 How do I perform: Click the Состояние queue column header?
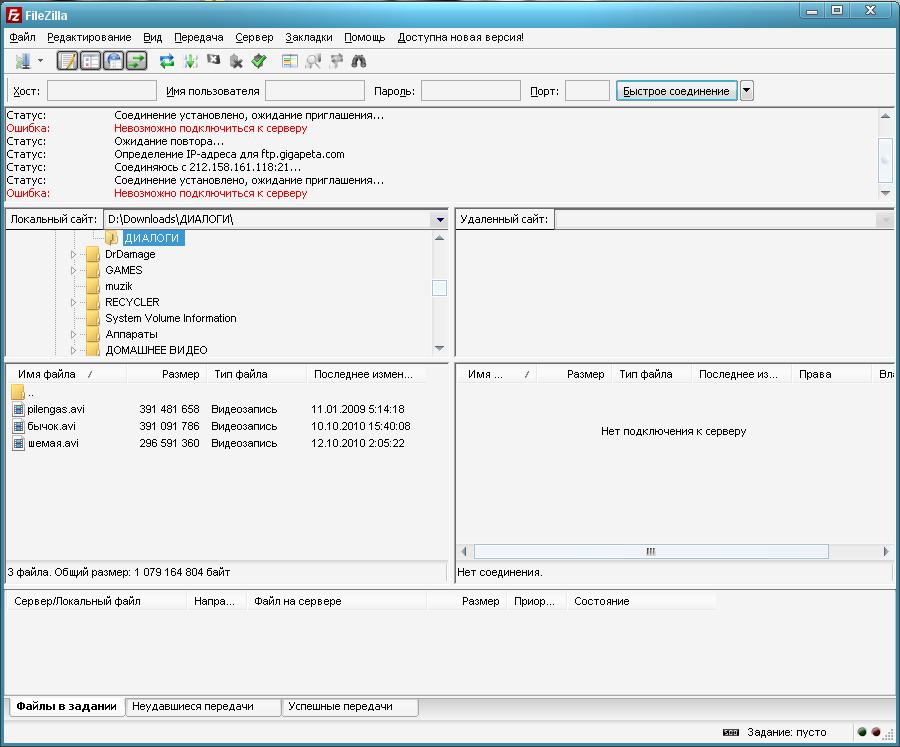coord(641,601)
